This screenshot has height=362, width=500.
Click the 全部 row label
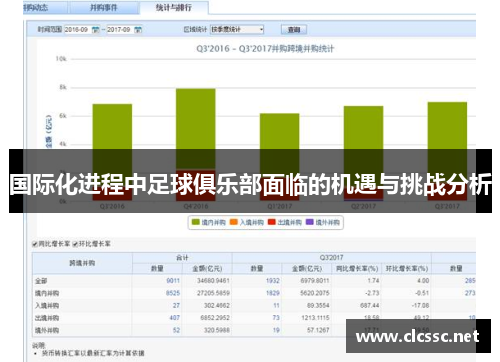(41, 281)
